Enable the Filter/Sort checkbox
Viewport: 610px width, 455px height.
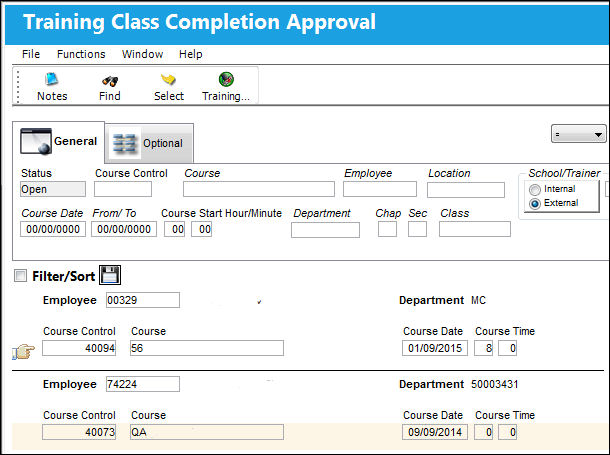tap(20, 276)
